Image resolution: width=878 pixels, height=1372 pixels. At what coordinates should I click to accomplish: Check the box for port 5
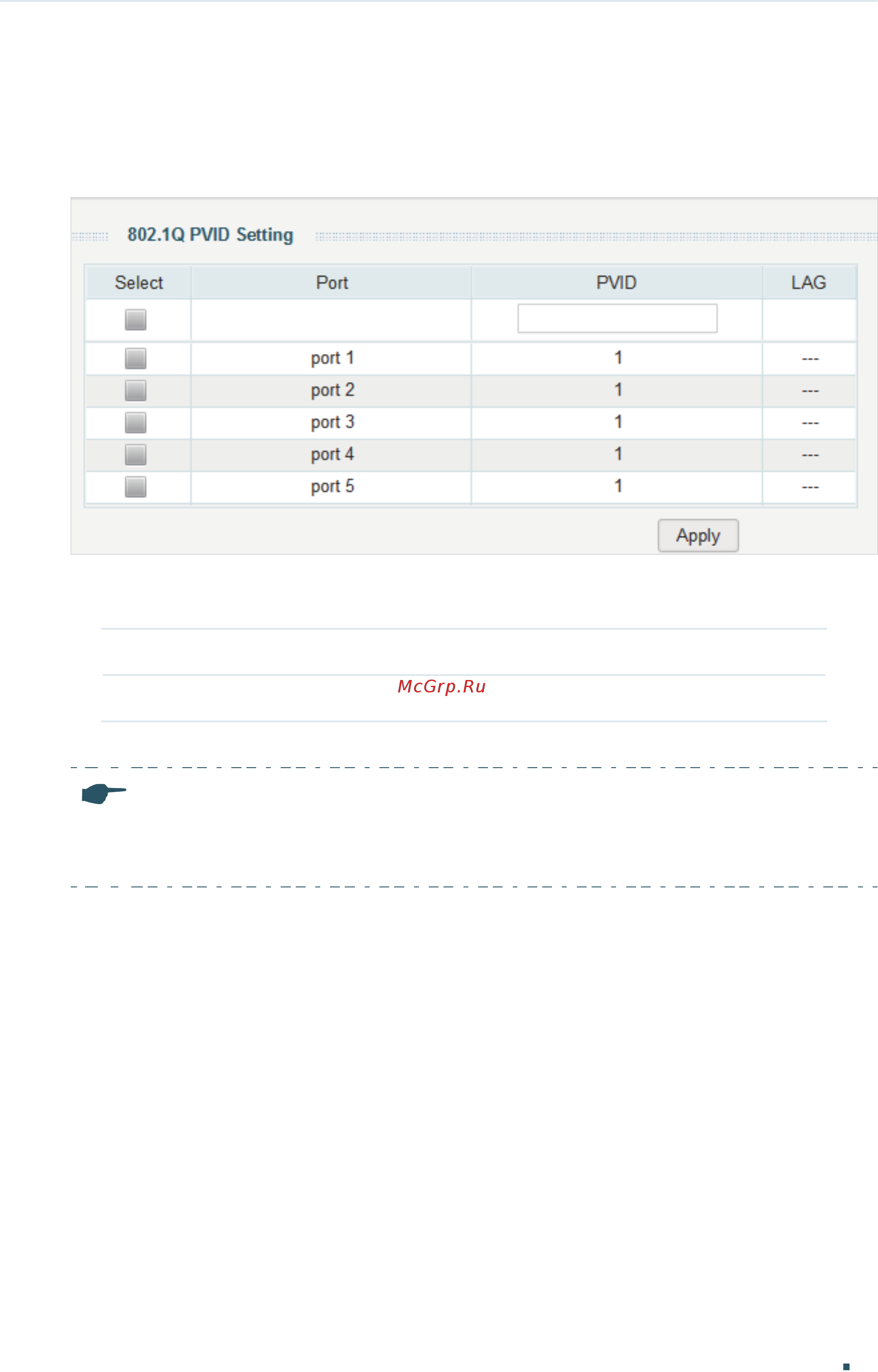tap(136, 486)
